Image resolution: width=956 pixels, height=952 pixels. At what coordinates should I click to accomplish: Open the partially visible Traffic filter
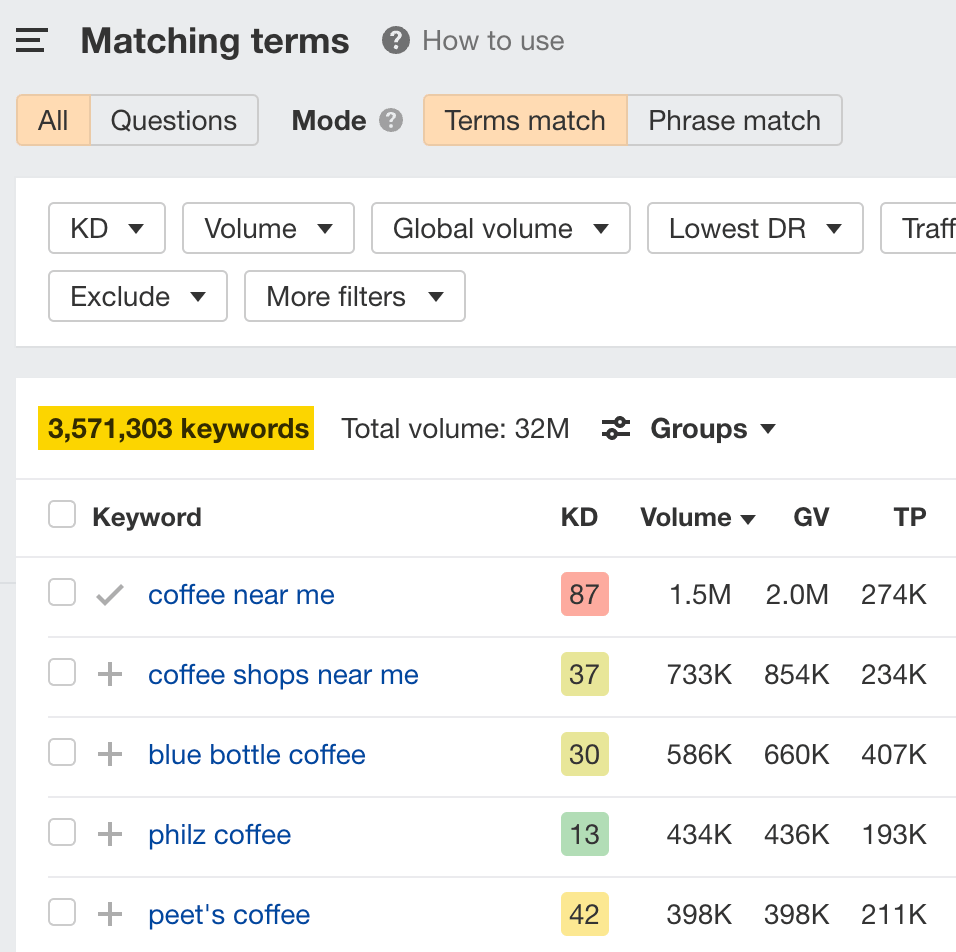[x=918, y=228]
